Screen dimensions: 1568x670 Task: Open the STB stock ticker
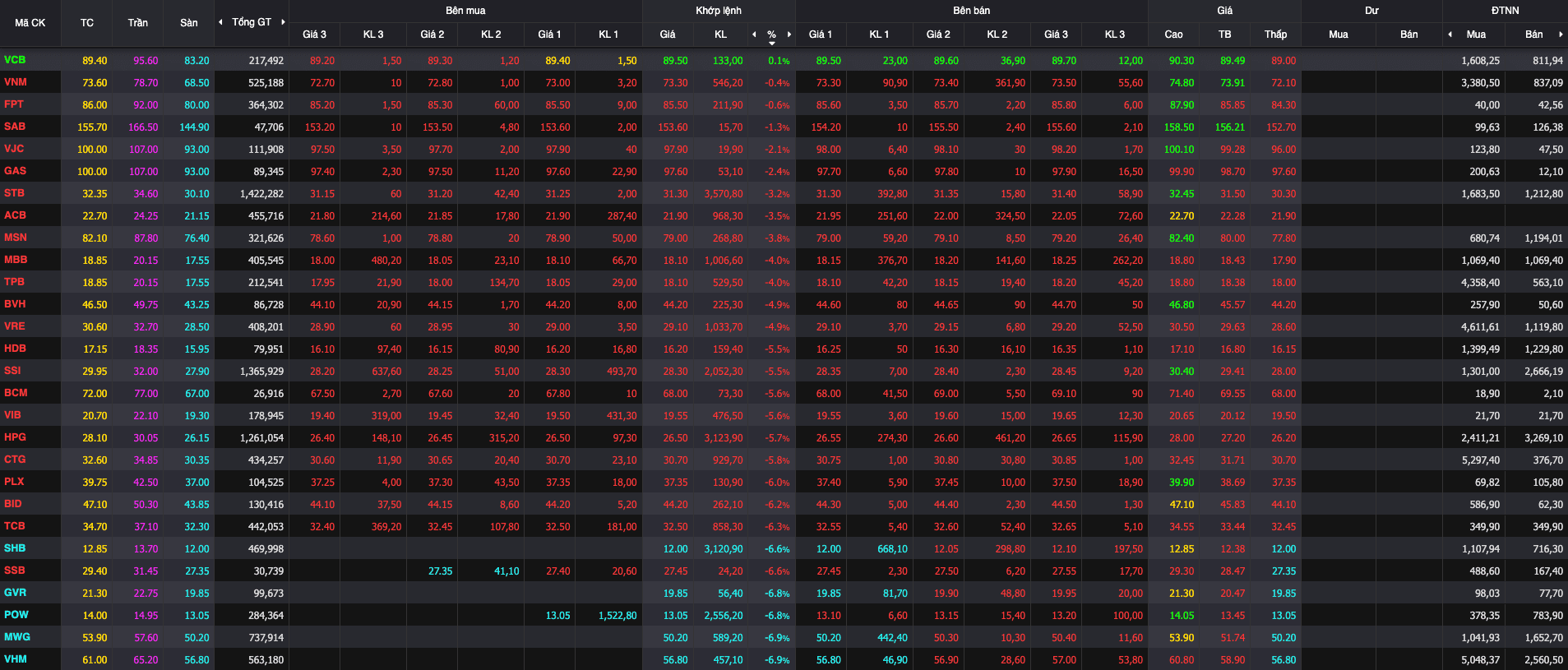[14, 193]
